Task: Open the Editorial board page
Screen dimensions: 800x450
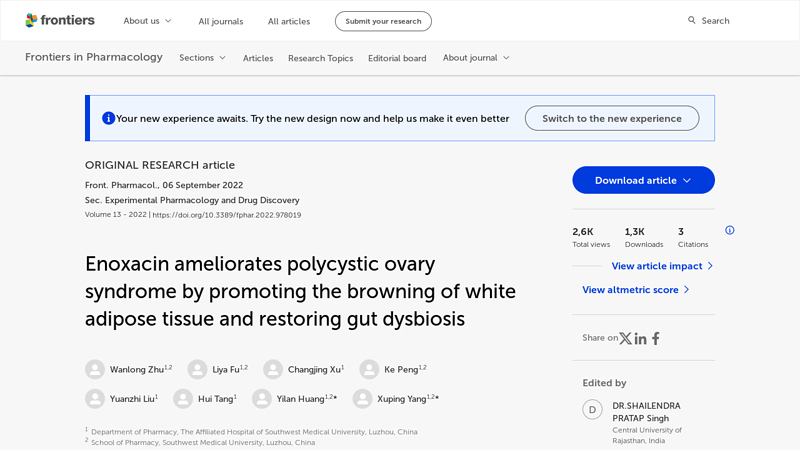Action: pyautogui.click(x=397, y=58)
